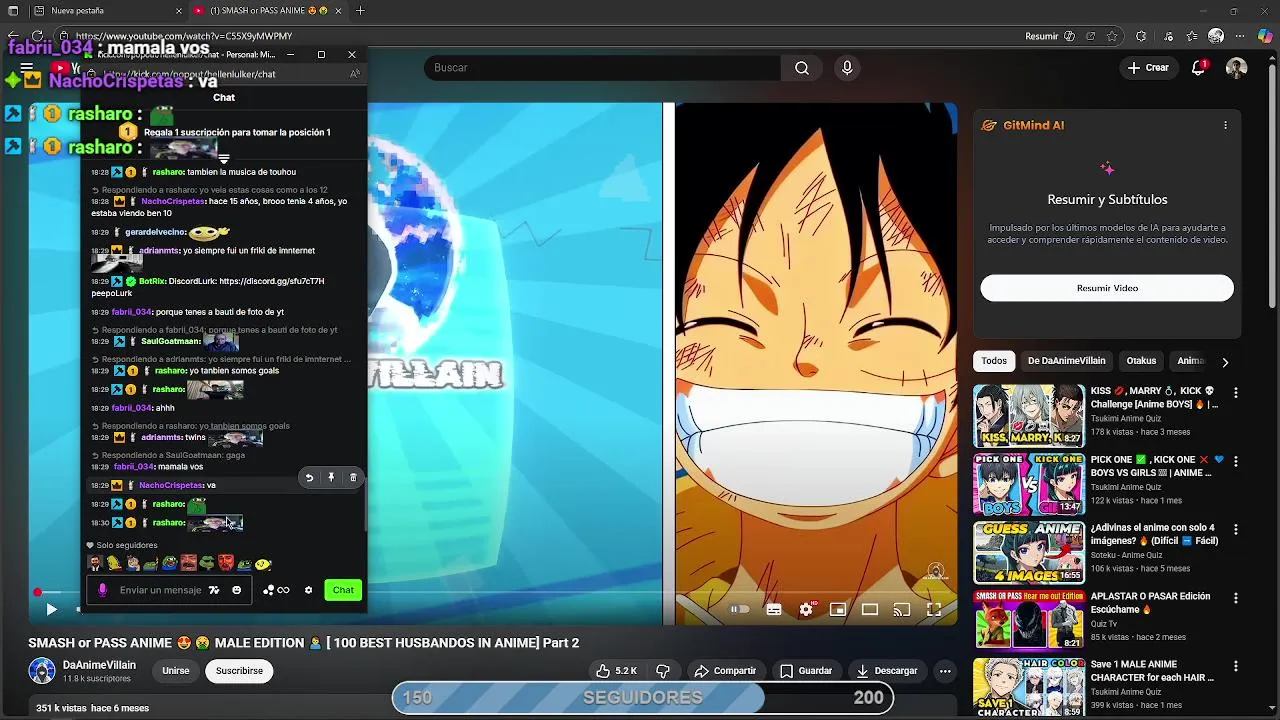Click Resumir in the address bar

click(1041, 36)
